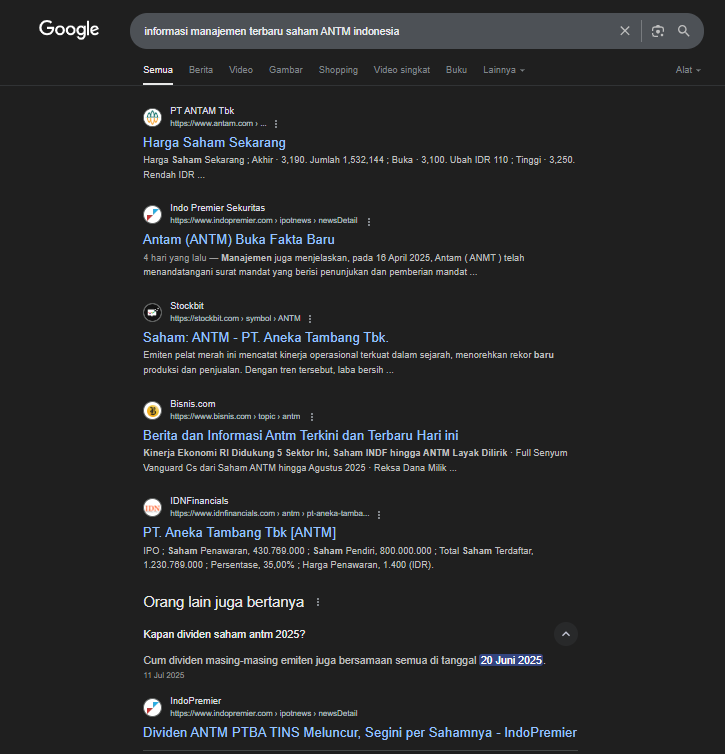Switch to the Video tab
The height and width of the screenshot is (754, 725).
(241, 70)
